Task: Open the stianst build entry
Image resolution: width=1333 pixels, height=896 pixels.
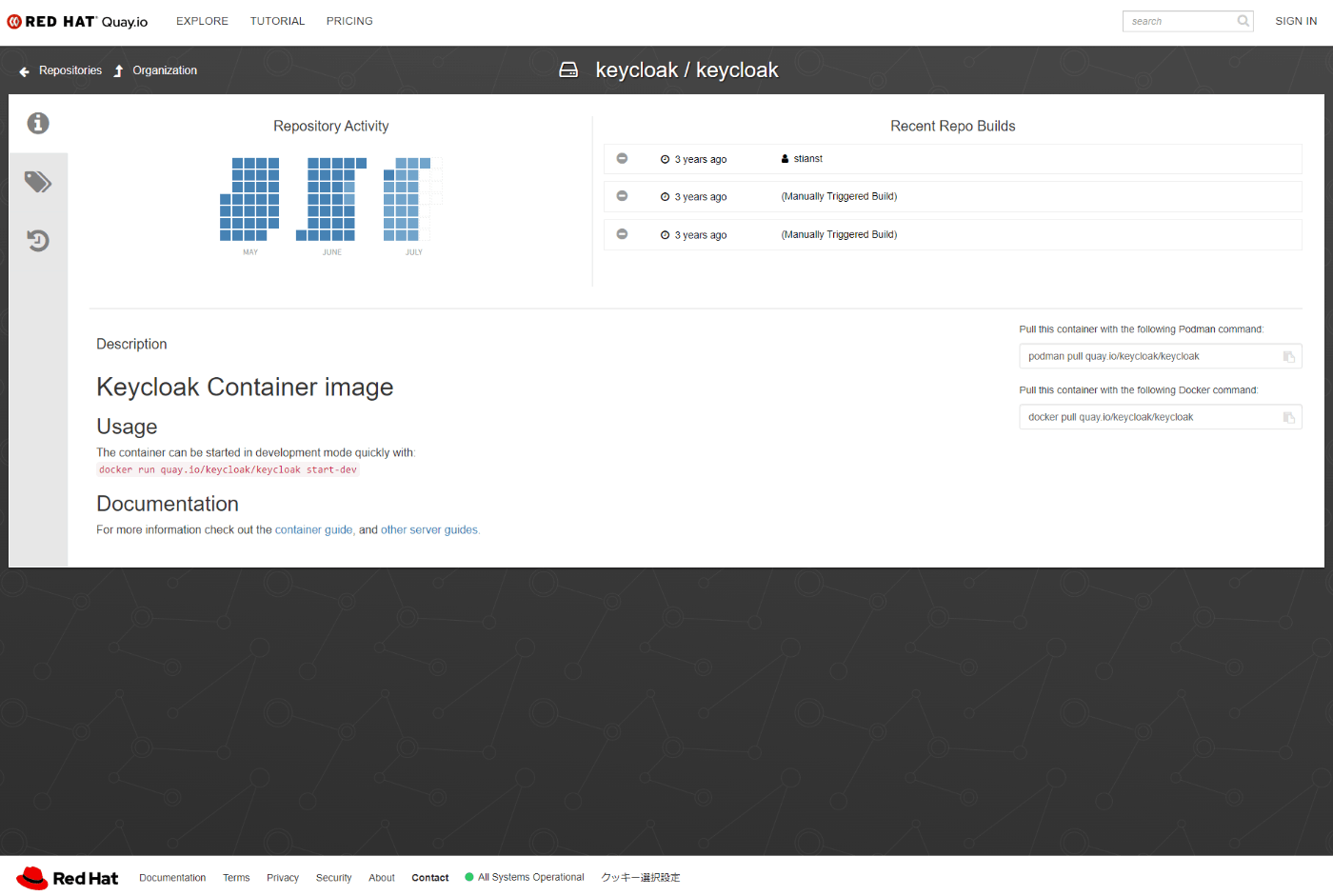Action: click(952, 159)
